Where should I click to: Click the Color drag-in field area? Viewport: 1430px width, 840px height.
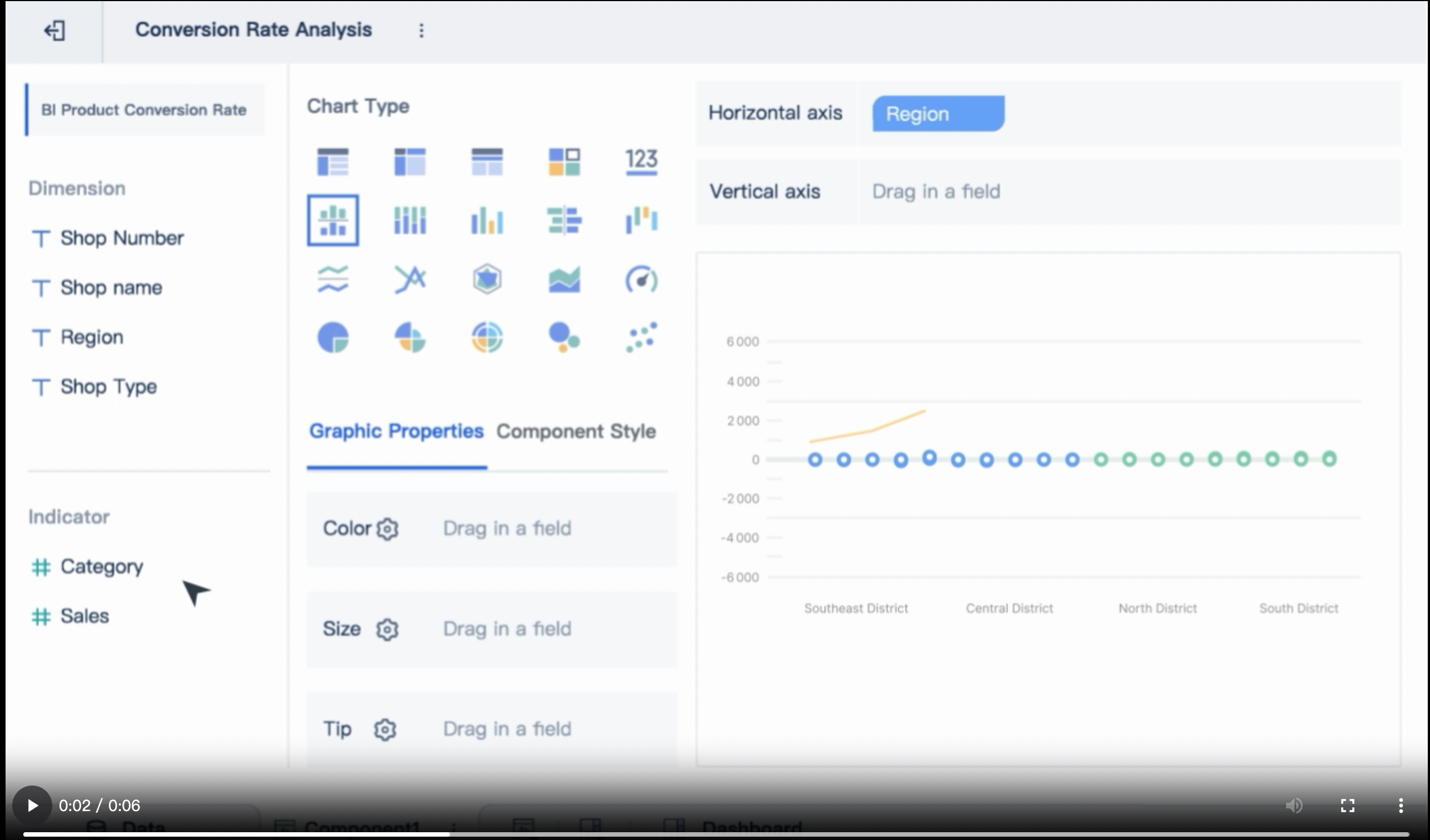tap(507, 528)
